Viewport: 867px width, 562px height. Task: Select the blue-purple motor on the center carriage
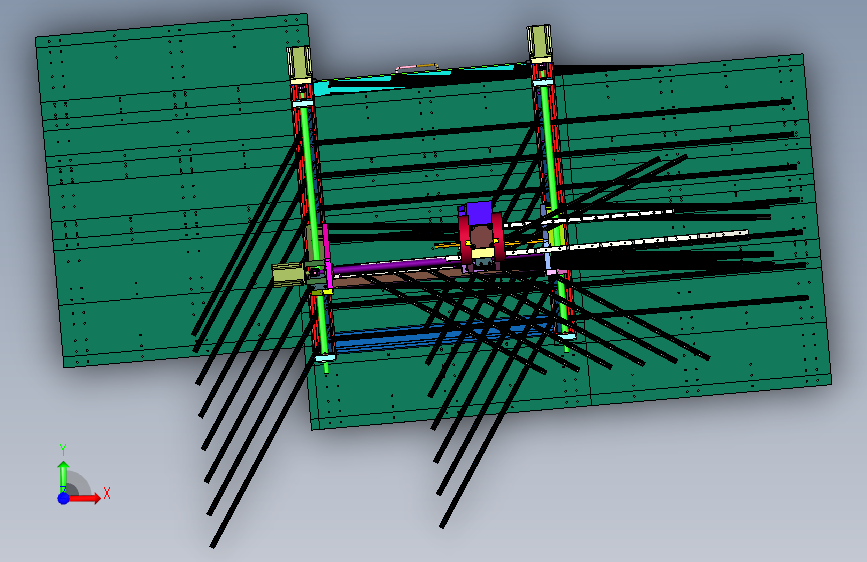click(479, 212)
